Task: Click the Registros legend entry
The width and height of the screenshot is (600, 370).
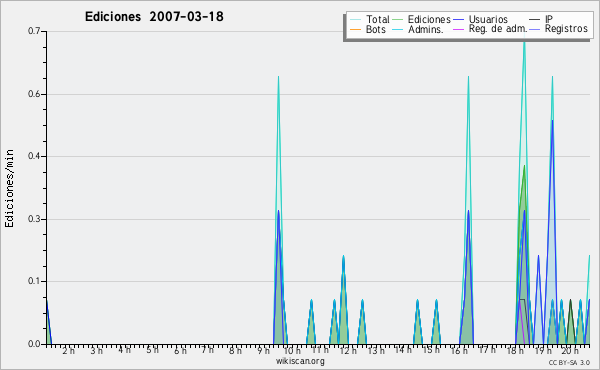Action: tap(559, 29)
